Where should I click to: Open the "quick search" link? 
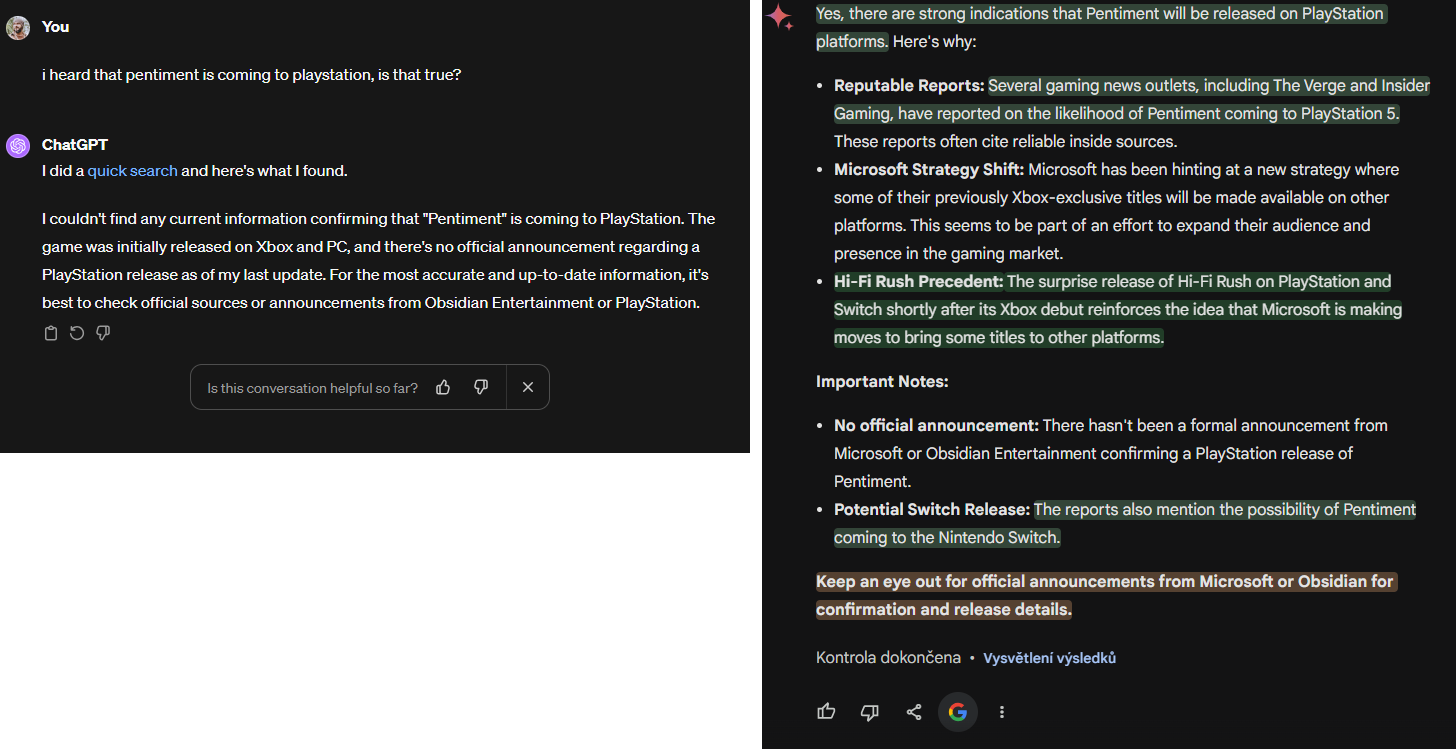pos(132,171)
